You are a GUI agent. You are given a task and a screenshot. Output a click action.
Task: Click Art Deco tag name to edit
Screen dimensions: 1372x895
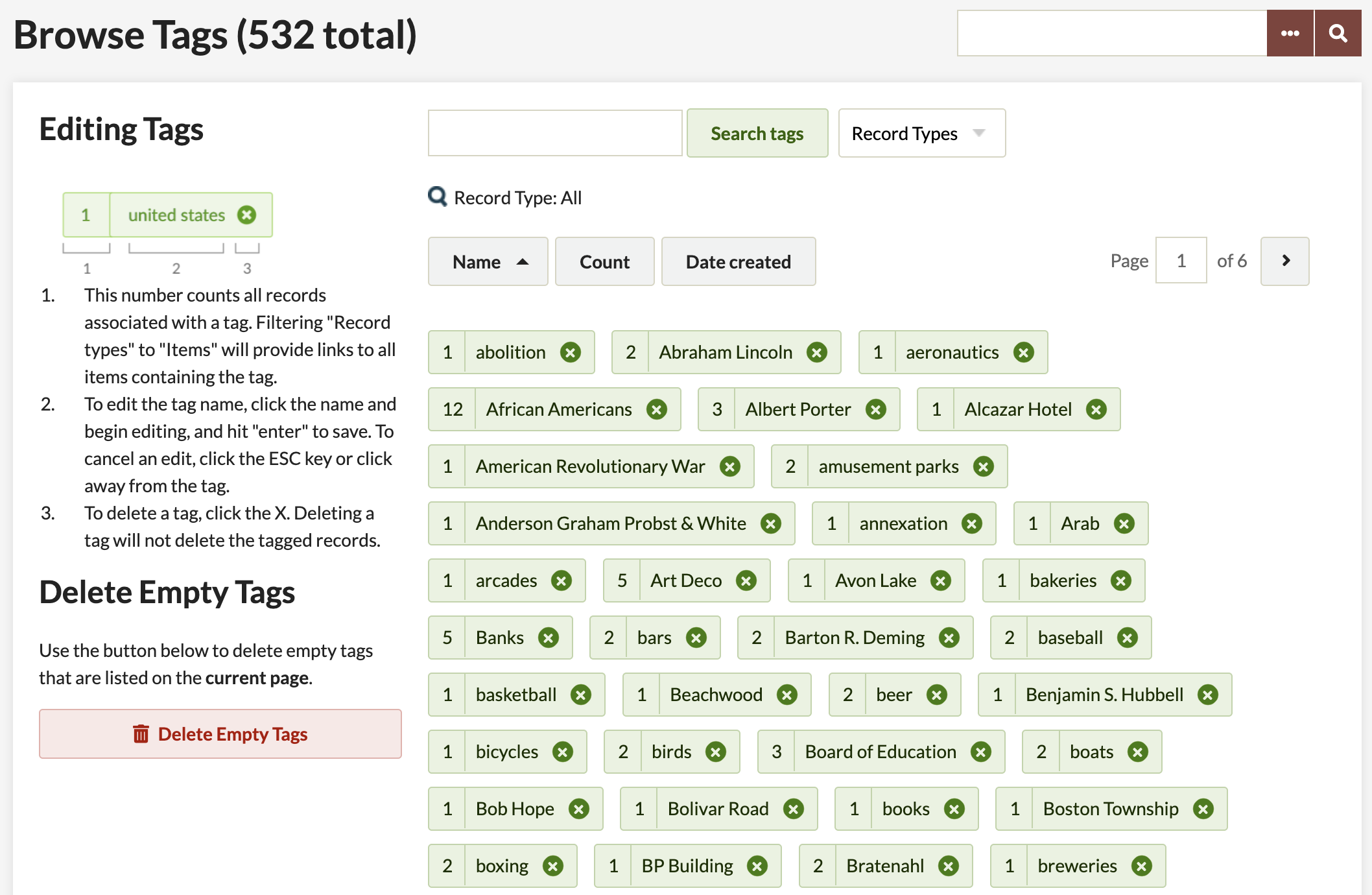(686, 580)
